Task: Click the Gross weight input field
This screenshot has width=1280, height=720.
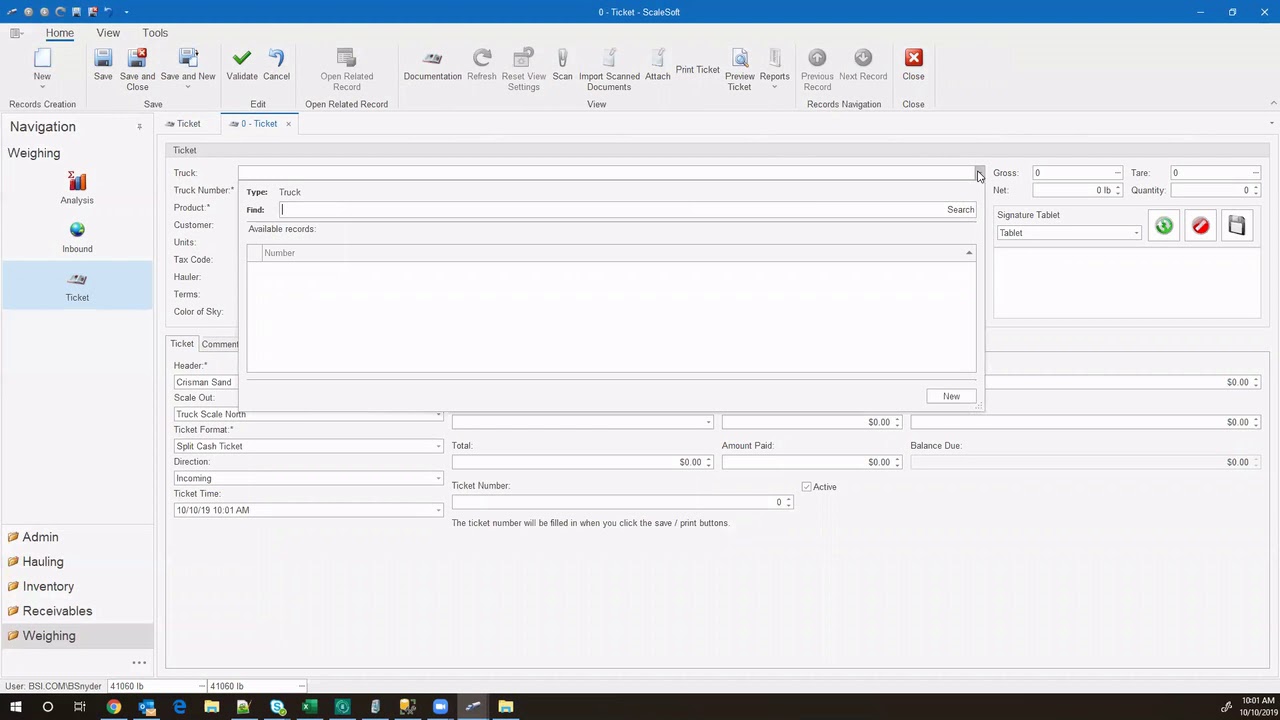Action: tap(1077, 173)
